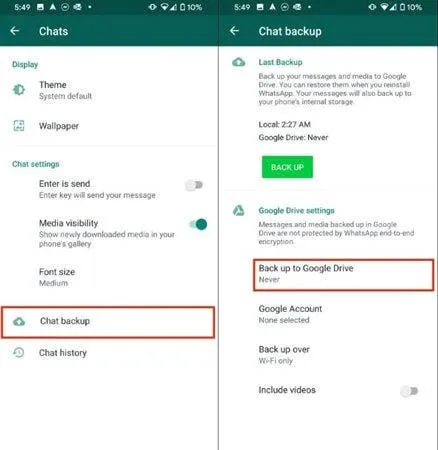The width and height of the screenshot is (438, 450).
Task: Turn on the Include videos toggle
Action: (x=409, y=391)
